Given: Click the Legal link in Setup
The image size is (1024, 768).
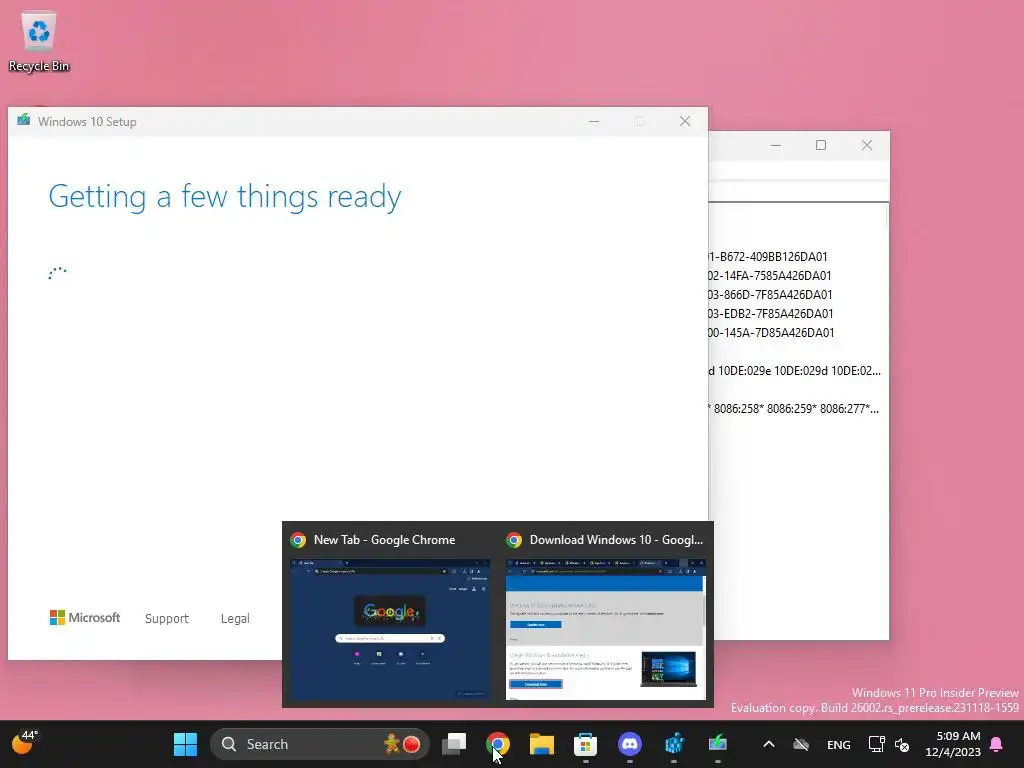Looking at the screenshot, I should pos(235,618).
